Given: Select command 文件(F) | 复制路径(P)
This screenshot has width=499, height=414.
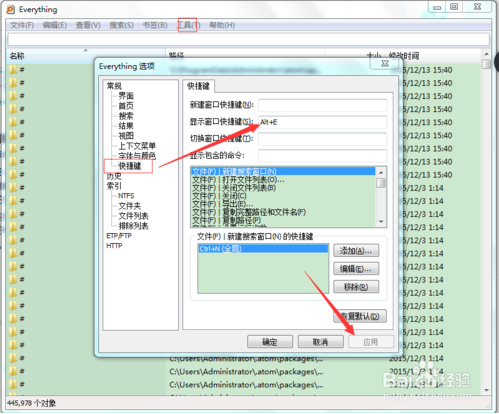Looking at the screenshot, I should [x=283, y=220].
